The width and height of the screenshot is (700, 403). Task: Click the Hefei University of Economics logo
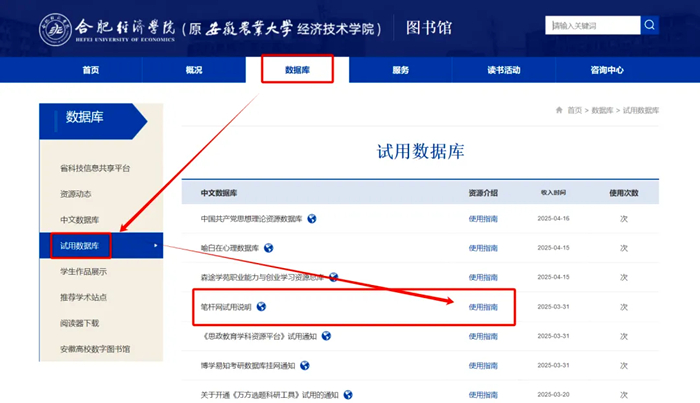point(55,29)
